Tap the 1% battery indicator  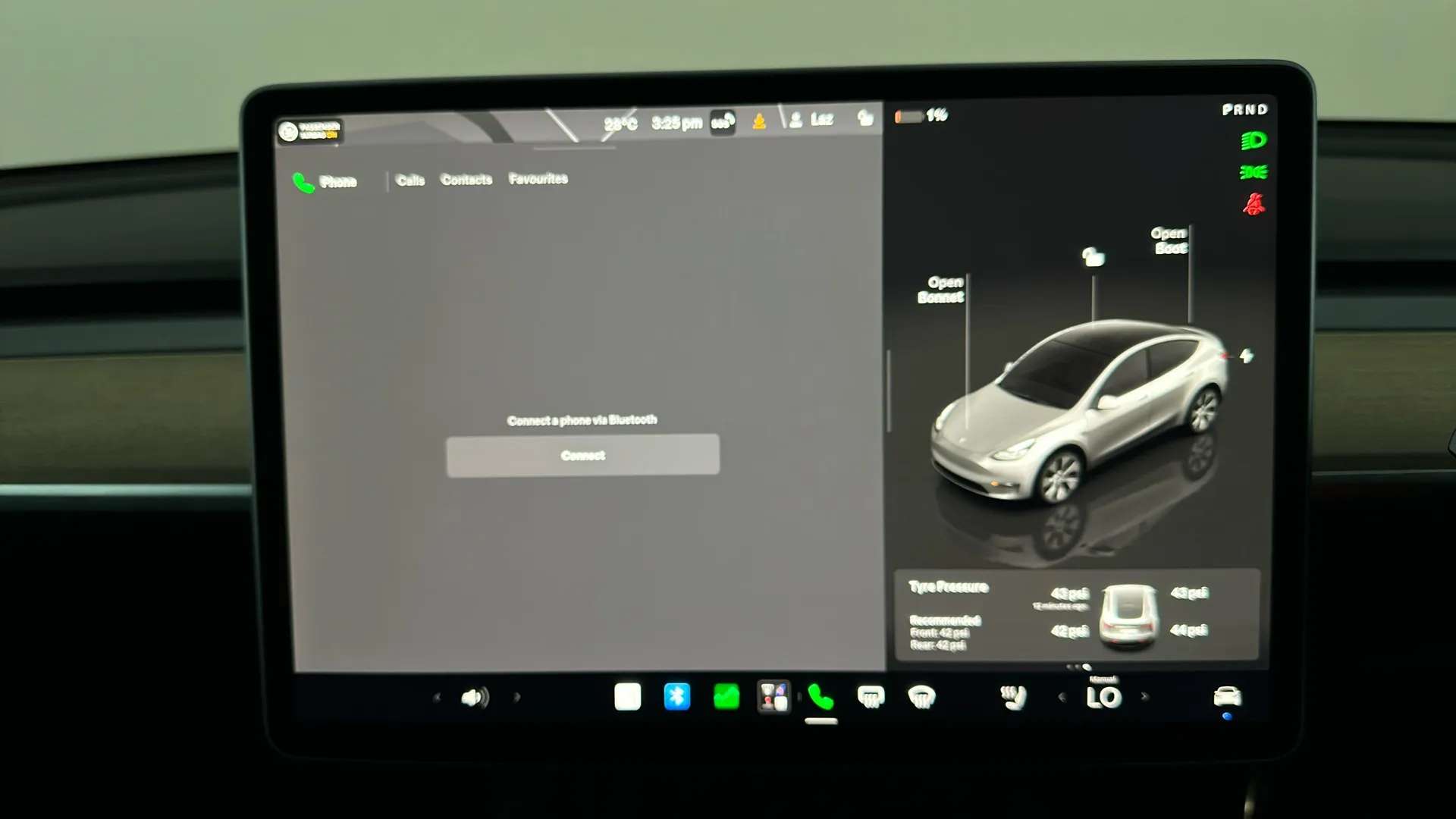[921, 115]
